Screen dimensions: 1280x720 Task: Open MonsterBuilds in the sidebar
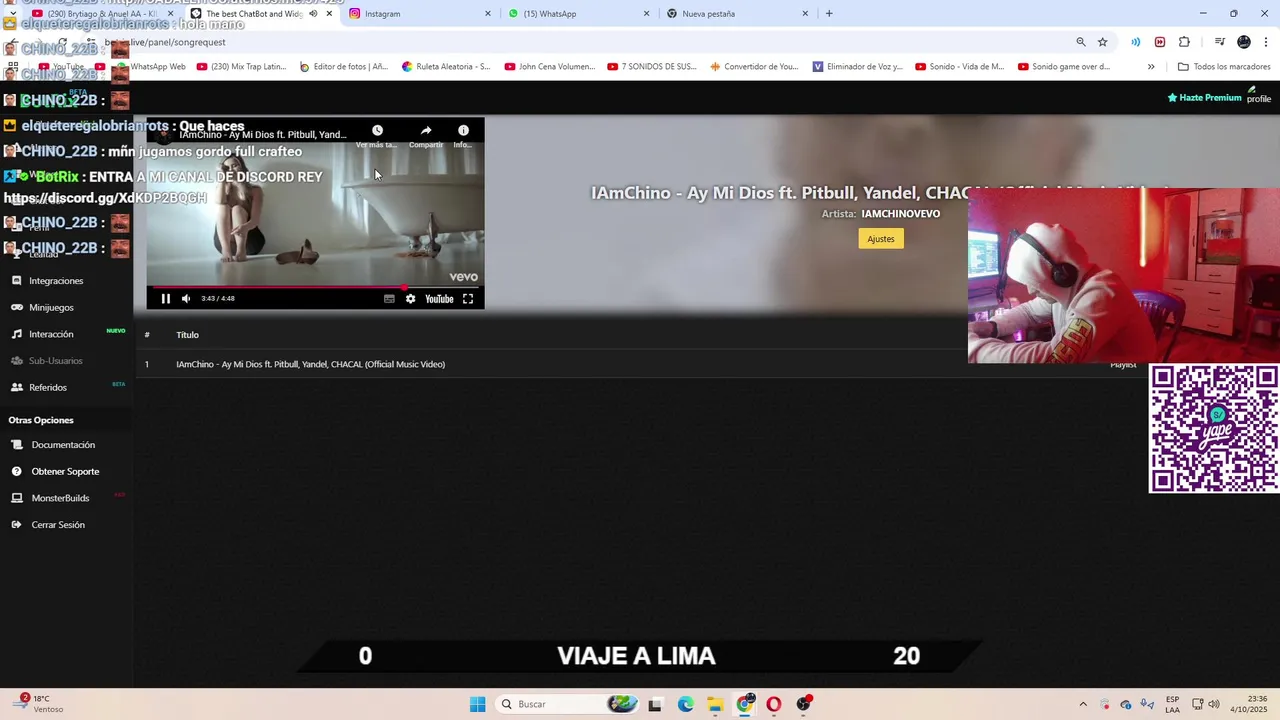coord(60,498)
